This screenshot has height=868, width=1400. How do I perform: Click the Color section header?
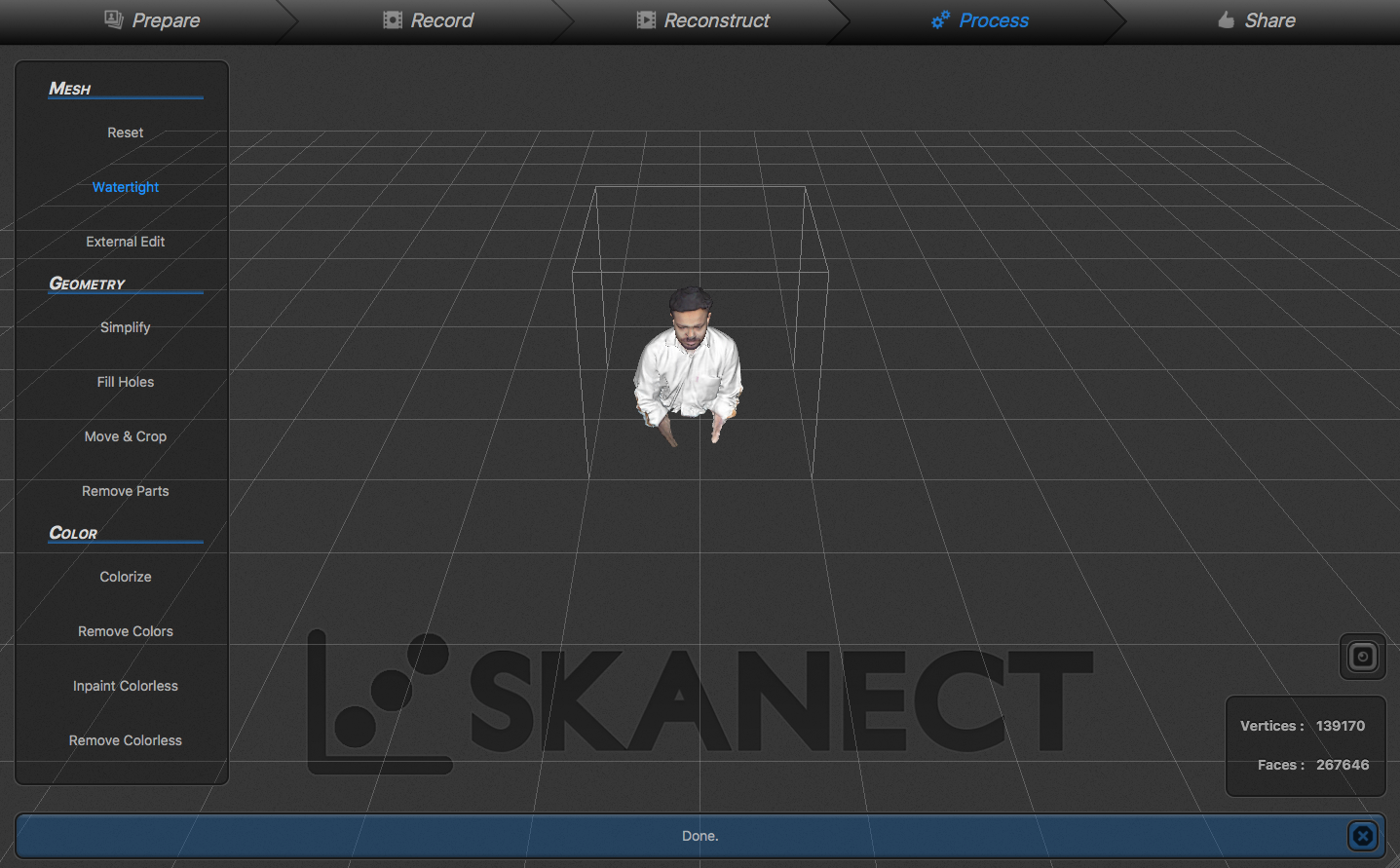point(73,533)
